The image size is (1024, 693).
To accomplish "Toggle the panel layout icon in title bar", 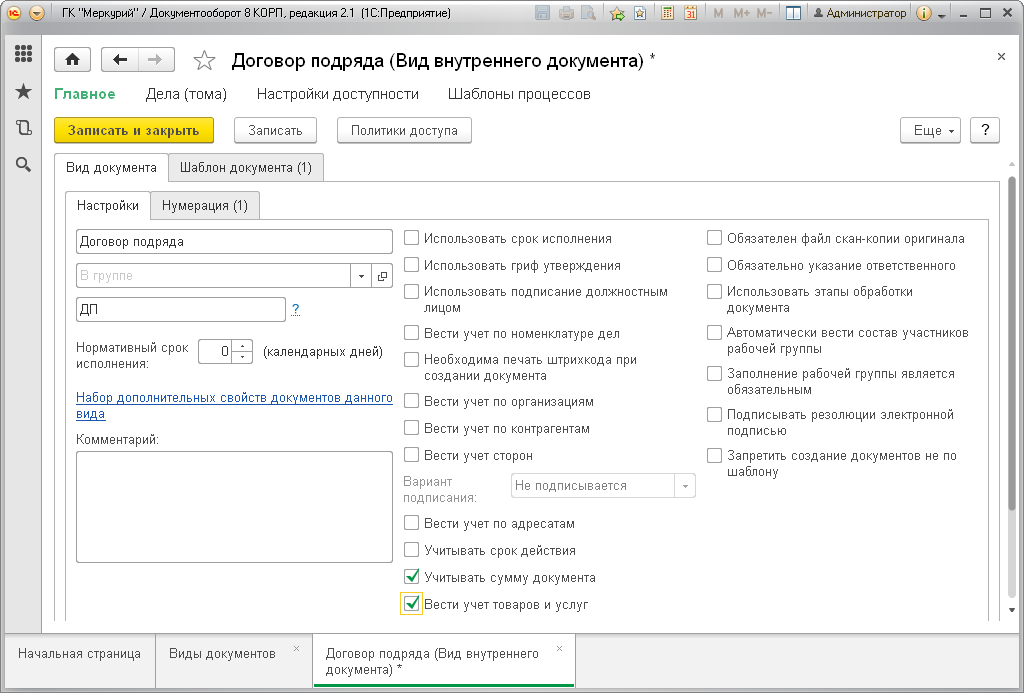I will click(x=793, y=13).
